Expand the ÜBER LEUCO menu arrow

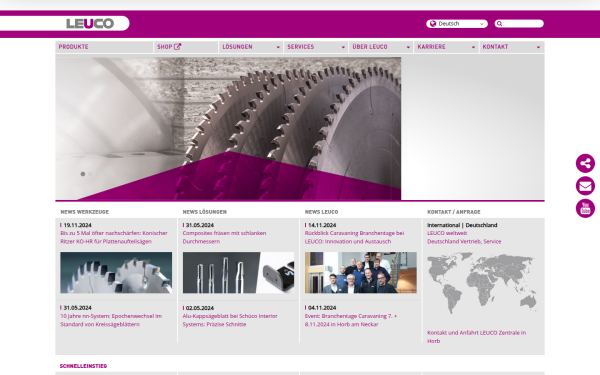408,47
